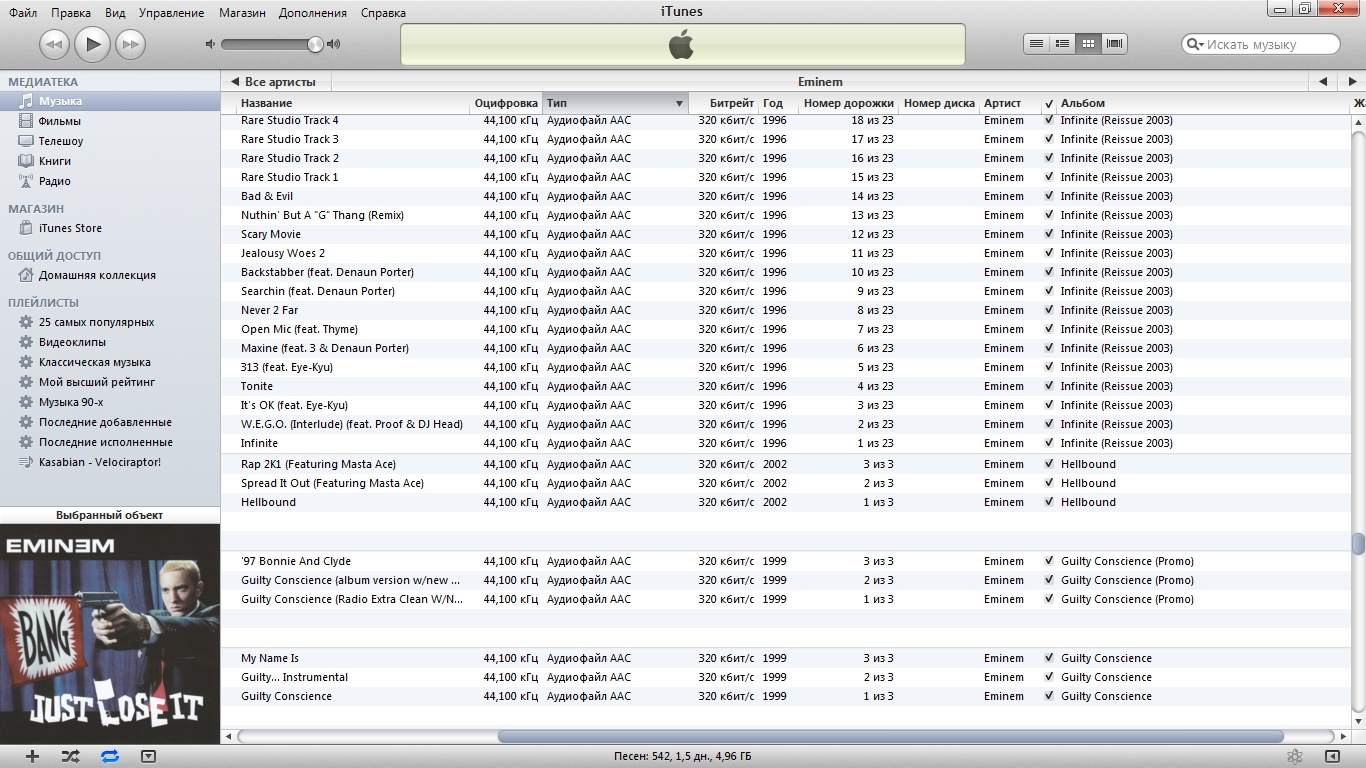Viewport: 1366px width, 768px height.
Task: Uncheck the Rap 2K1 track checkbox
Action: coord(1049,464)
